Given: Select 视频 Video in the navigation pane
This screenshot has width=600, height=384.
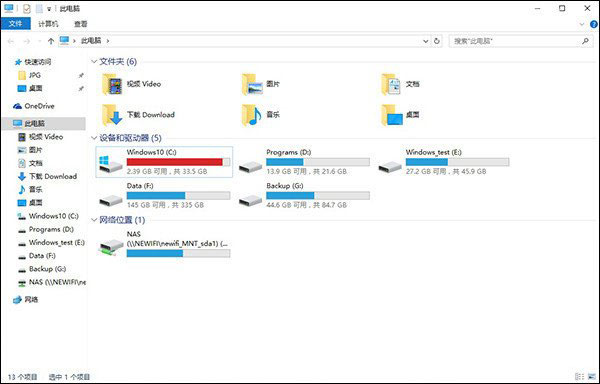Looking at the screenshot, I should [x=46, y=137].
